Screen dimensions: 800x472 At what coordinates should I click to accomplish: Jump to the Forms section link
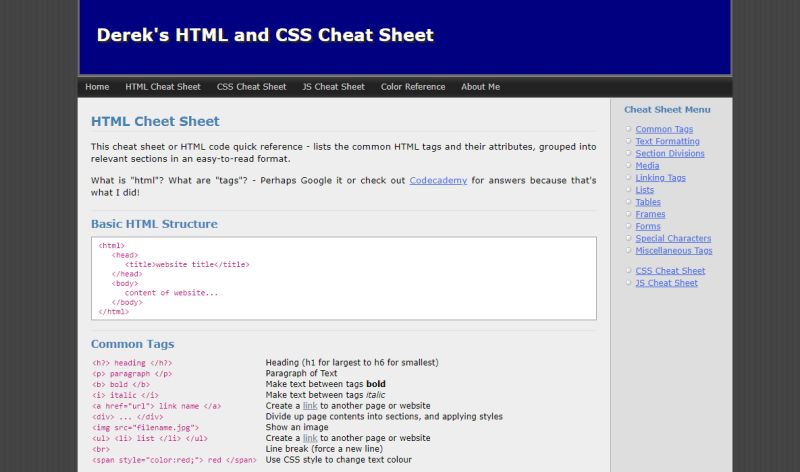tap(647, 227)
